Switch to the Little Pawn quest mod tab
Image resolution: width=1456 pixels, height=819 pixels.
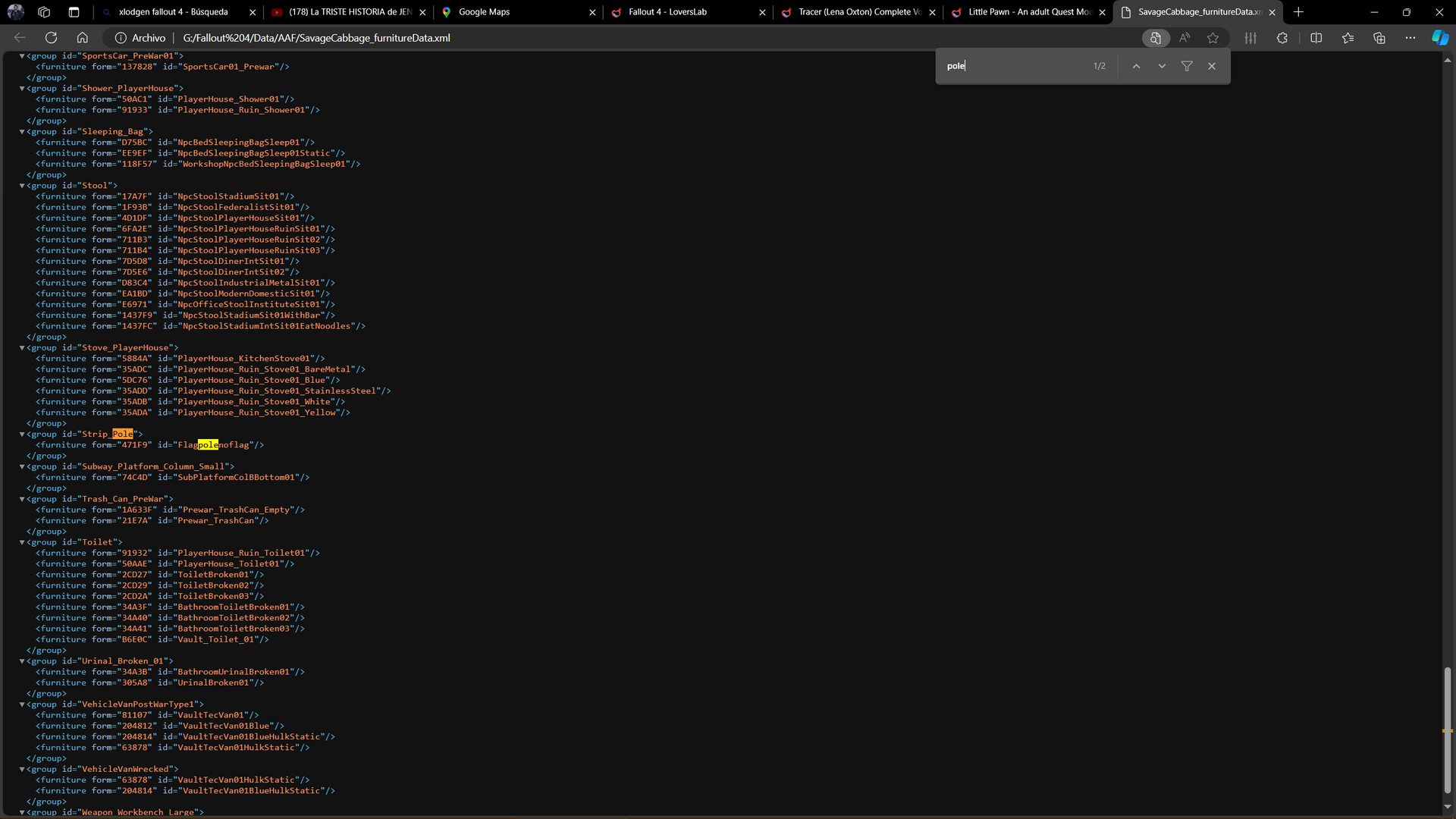[1029, 12]
